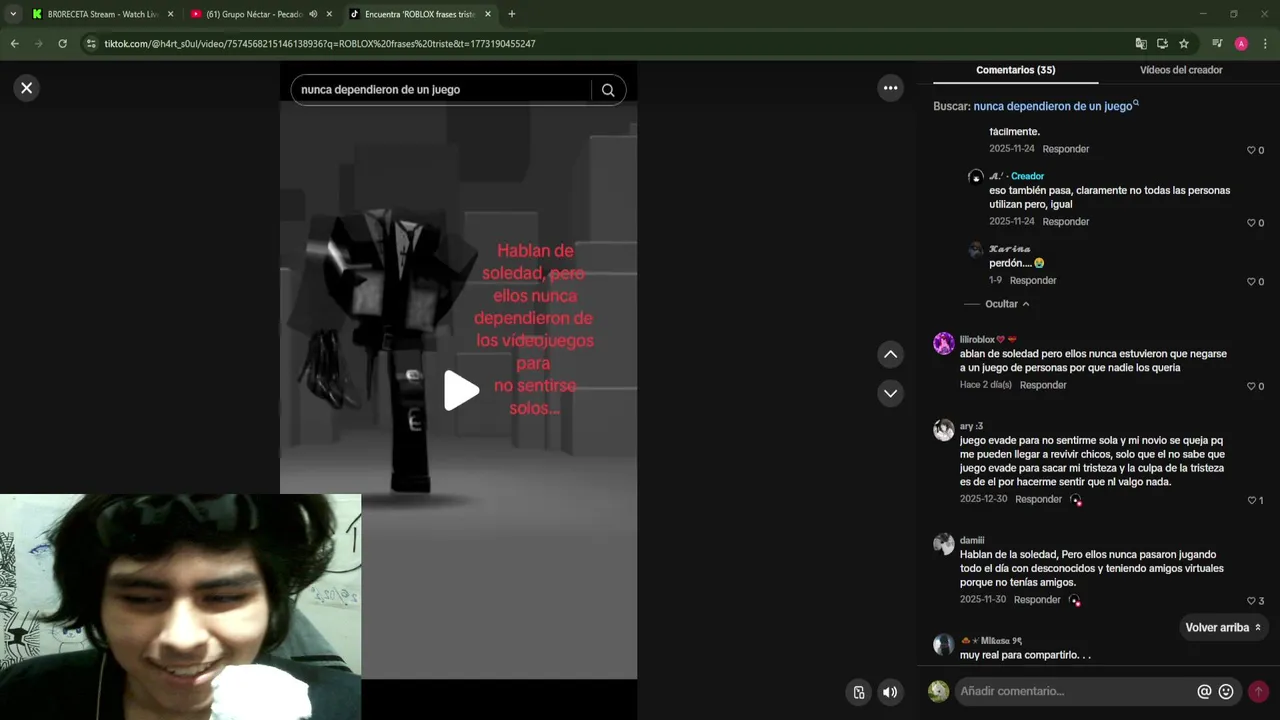Open the tab search dropdown arrow

click(x=13, y=14)
